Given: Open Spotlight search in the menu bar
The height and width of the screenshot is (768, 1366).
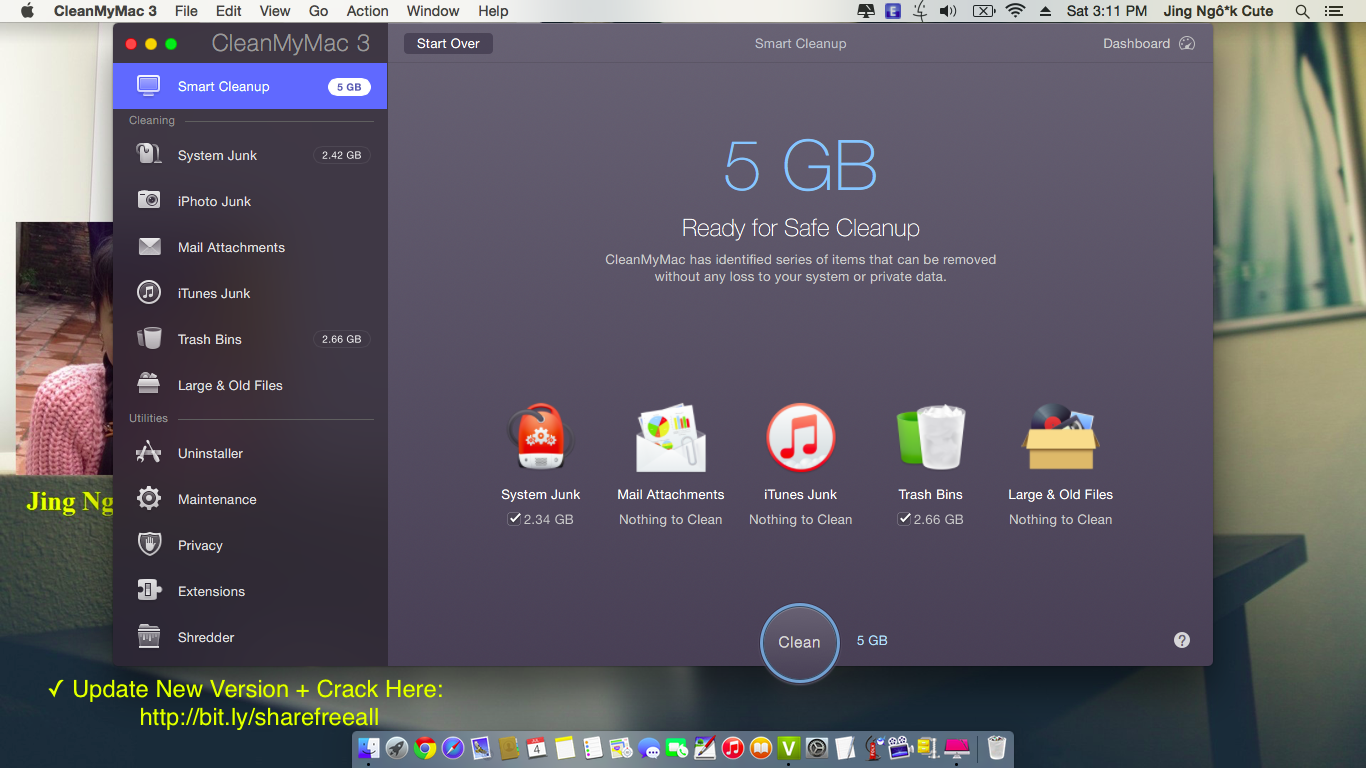Looking at the screenshot, I should (1302, 11).
